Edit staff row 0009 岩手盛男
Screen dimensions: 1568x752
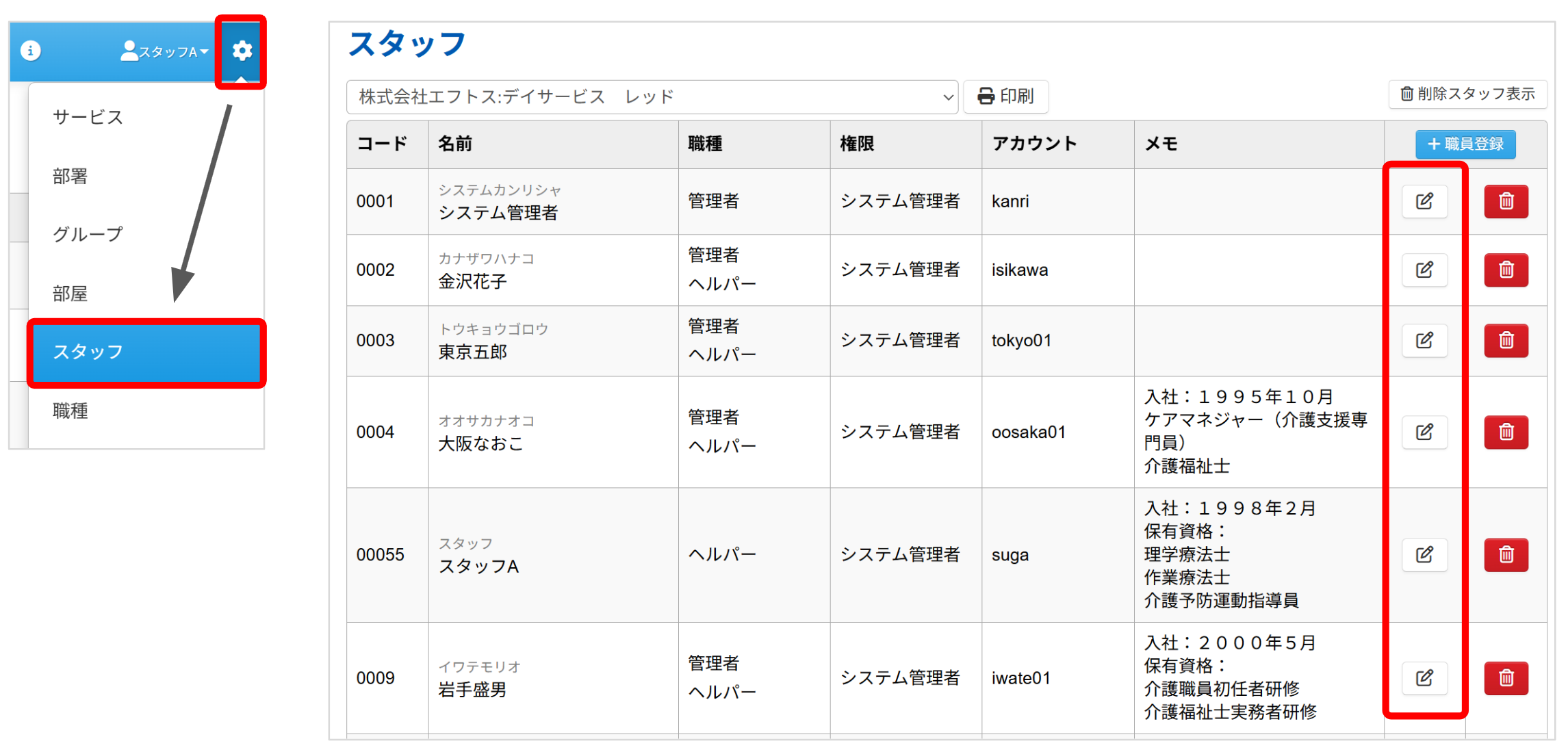(1424, 677)
